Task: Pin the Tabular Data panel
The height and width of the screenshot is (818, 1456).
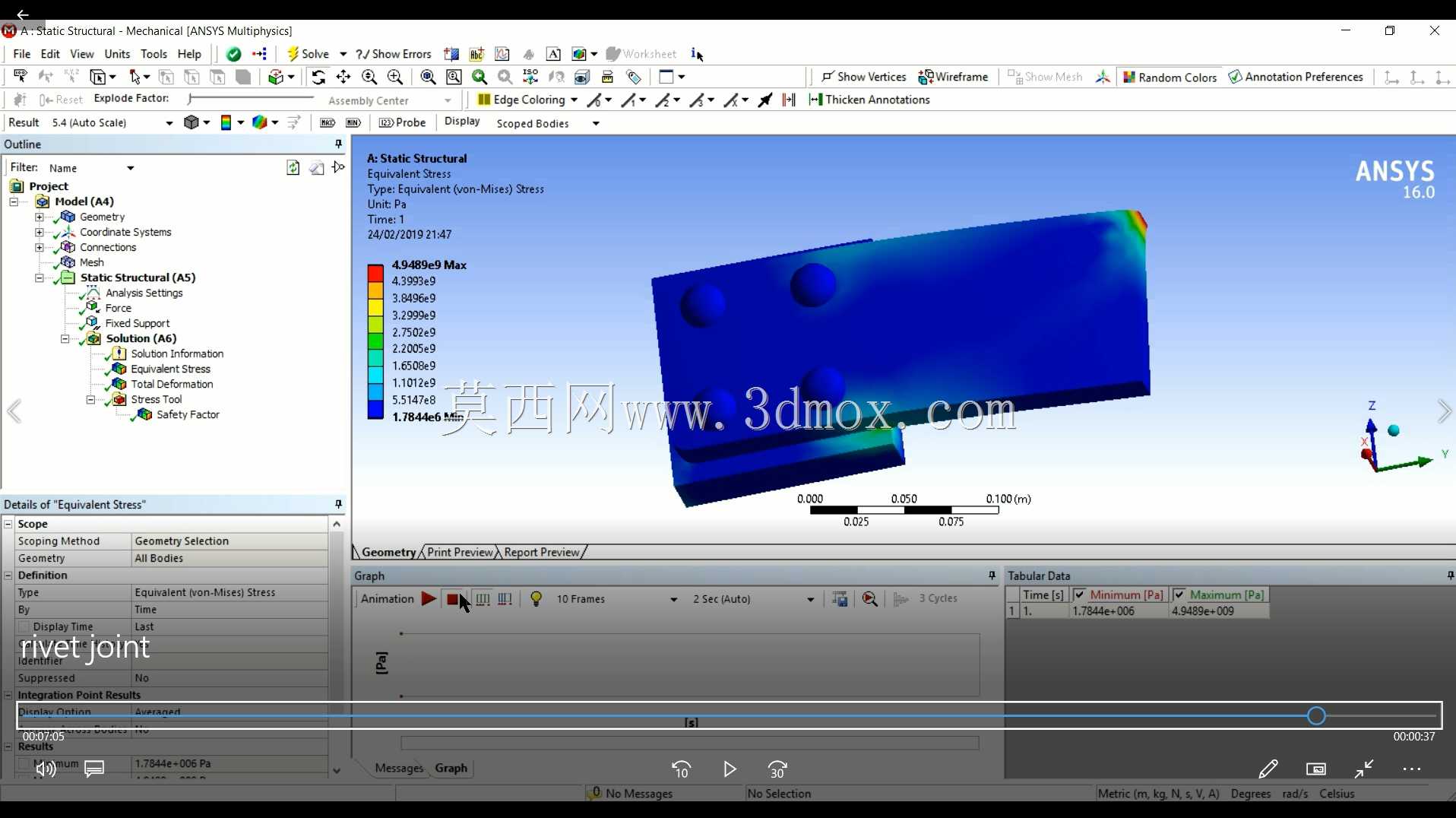Action: (x=1450, y=575)
